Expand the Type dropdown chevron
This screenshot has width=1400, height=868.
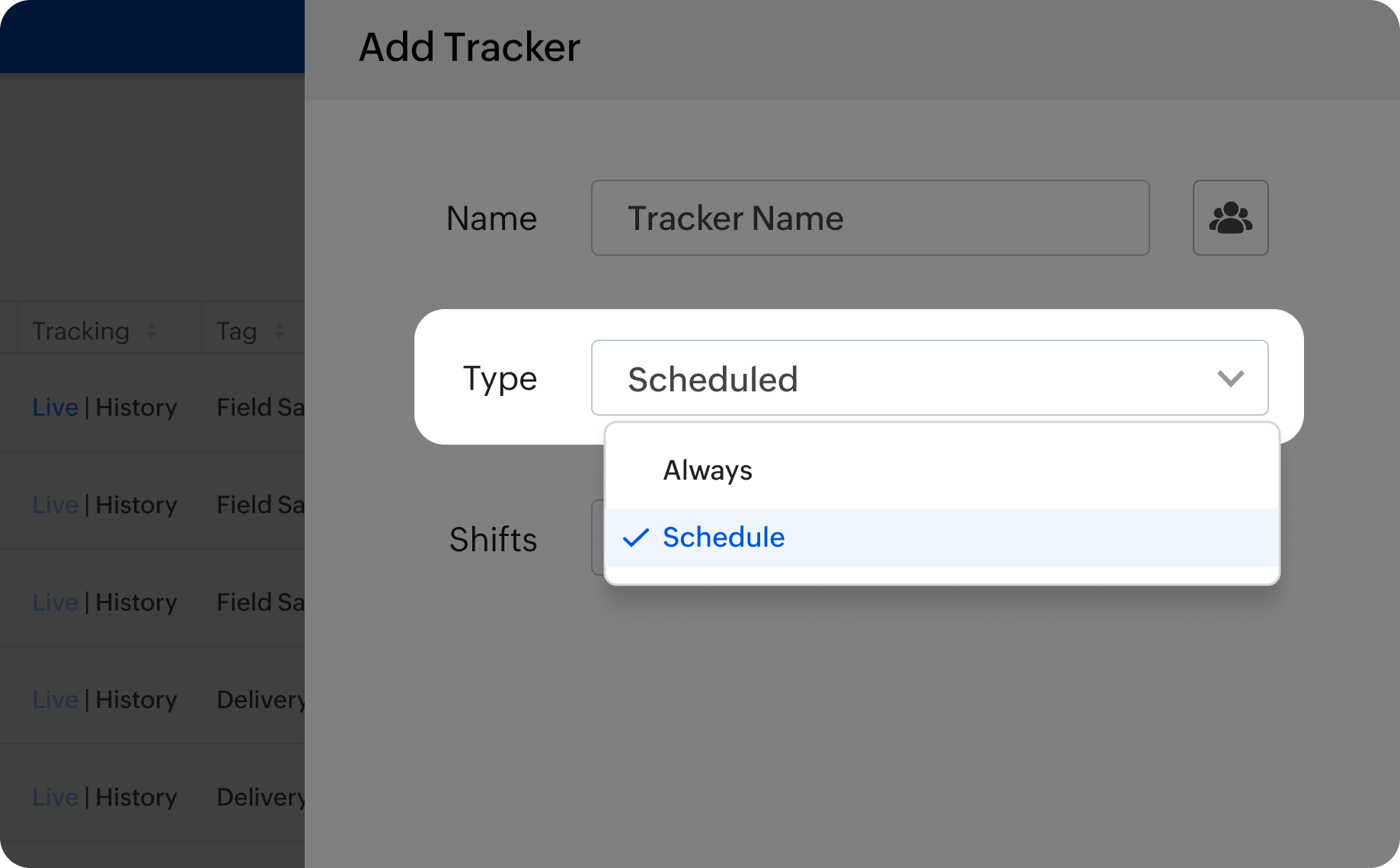(1230, 378)
